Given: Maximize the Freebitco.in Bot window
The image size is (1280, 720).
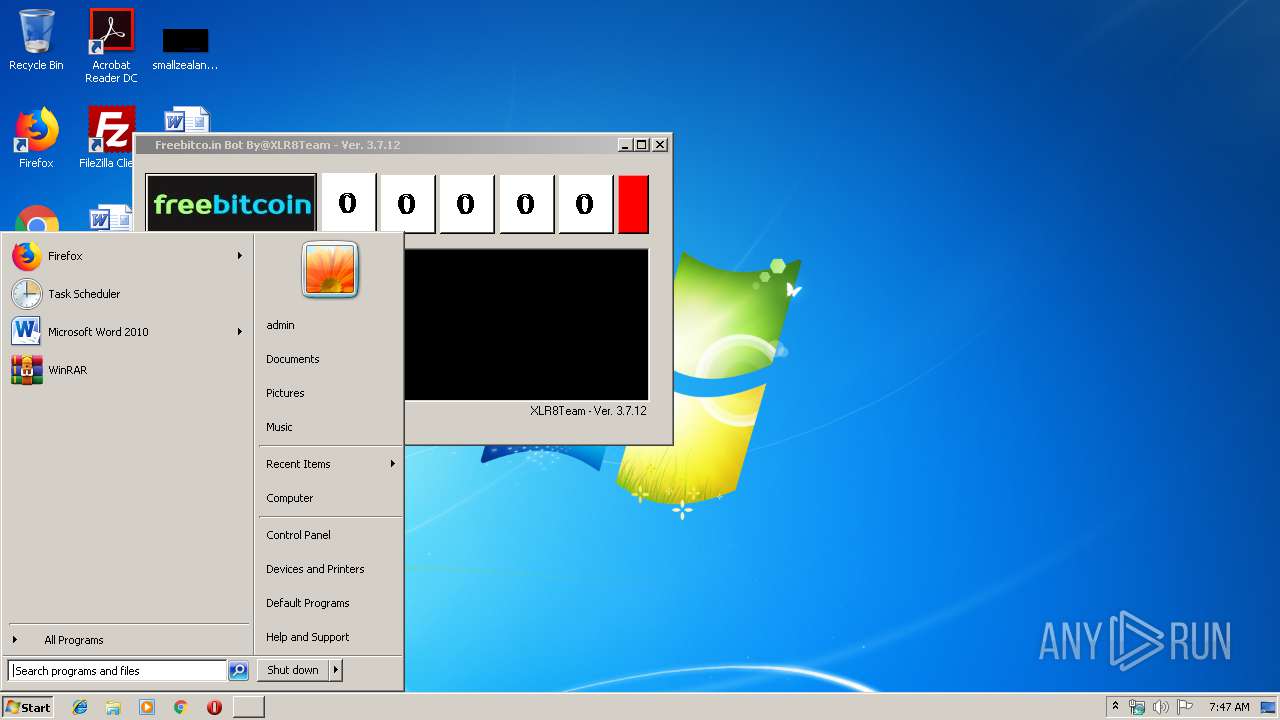Looking at the screenshot, I should point(642,145).
